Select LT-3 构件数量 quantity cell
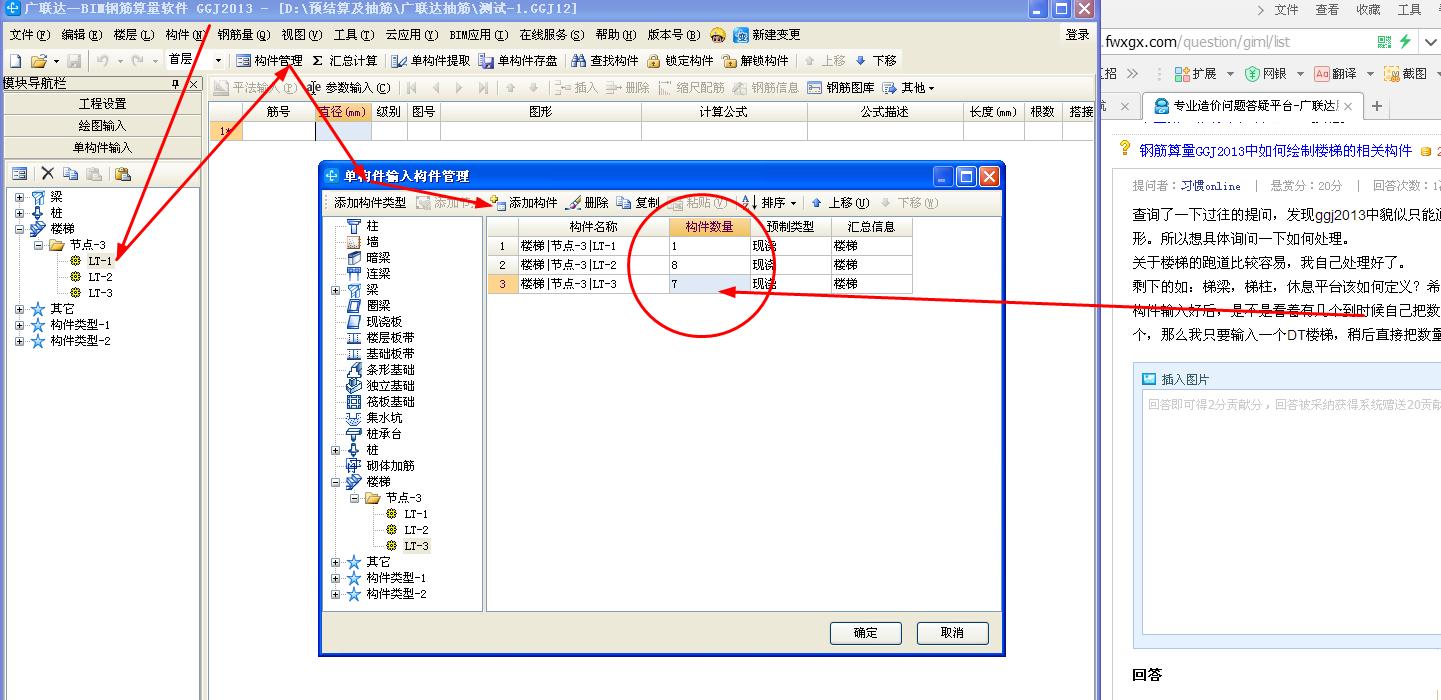1441x700 pixels. (x=710, y=283)
